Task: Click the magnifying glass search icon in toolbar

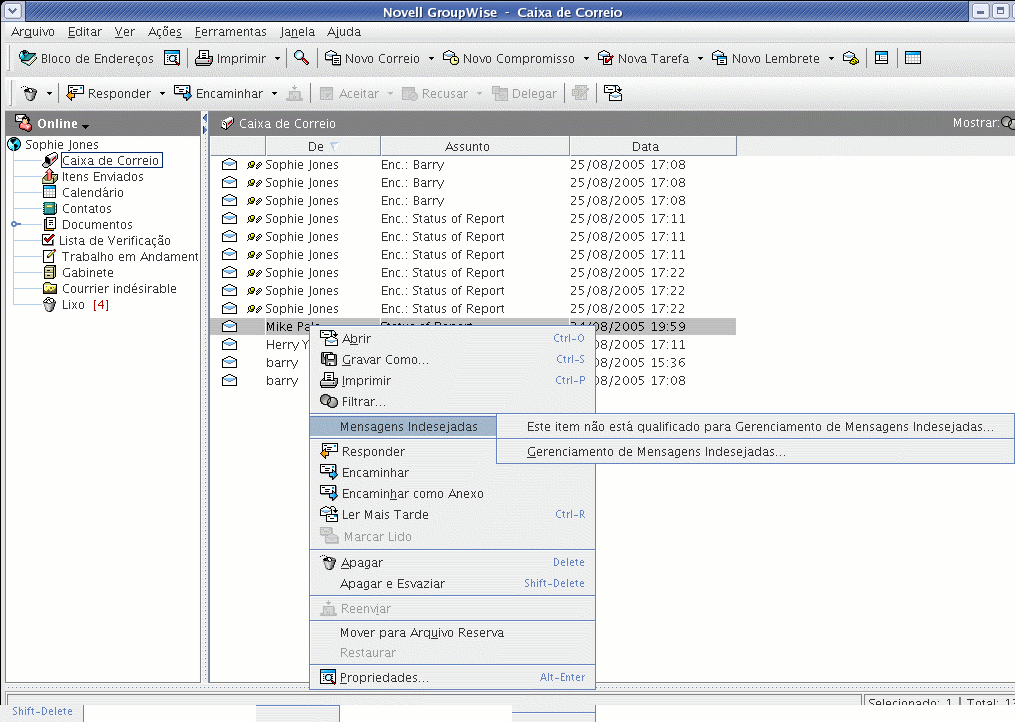Action: pyautogui.click(x=301, y=59)
